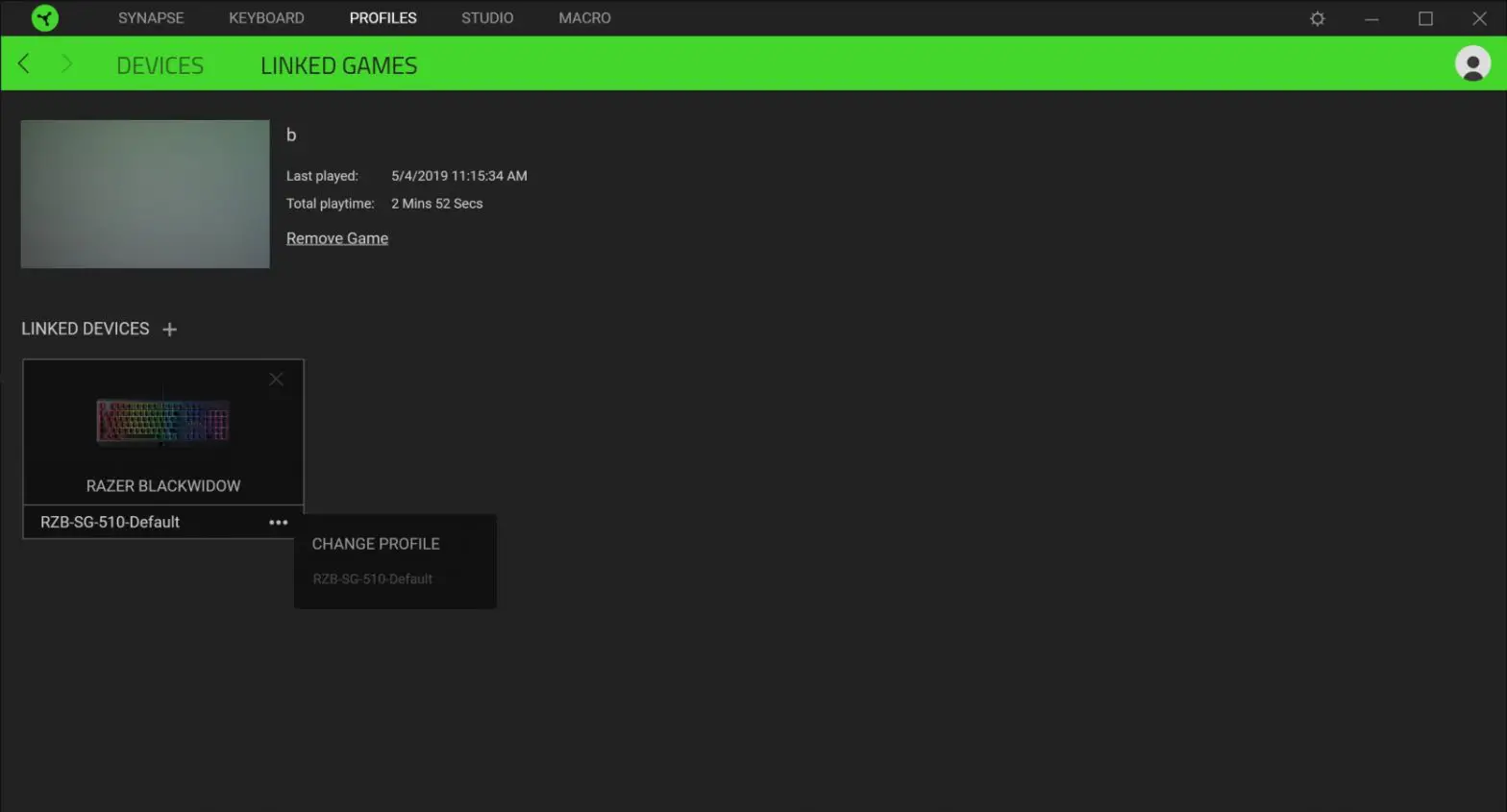
Task: Click the last played date 5/4/2019
Action: coord(459,176)
